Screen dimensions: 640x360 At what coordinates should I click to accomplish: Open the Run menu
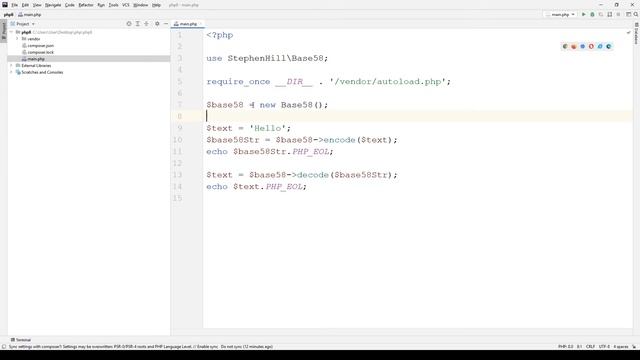[x=101, y=5]
